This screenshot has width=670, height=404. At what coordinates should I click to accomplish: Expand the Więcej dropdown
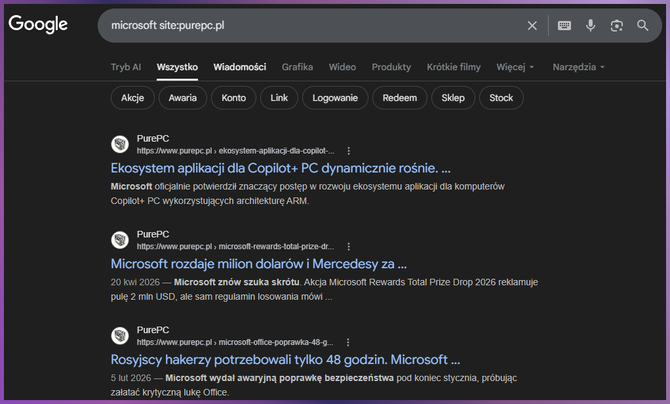[x=515, y=67]
